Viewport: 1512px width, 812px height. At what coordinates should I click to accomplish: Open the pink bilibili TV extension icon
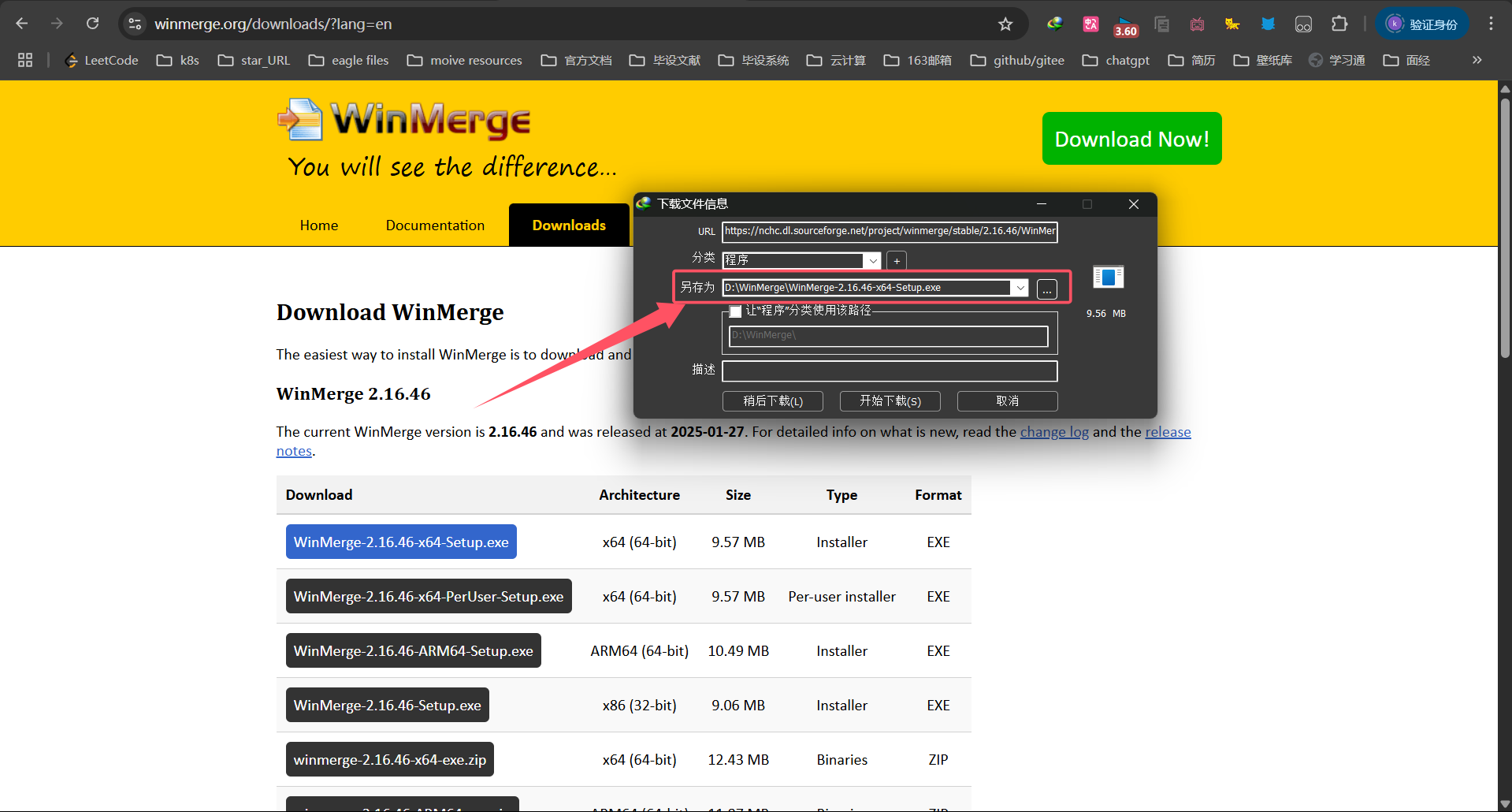(1197, 24)
